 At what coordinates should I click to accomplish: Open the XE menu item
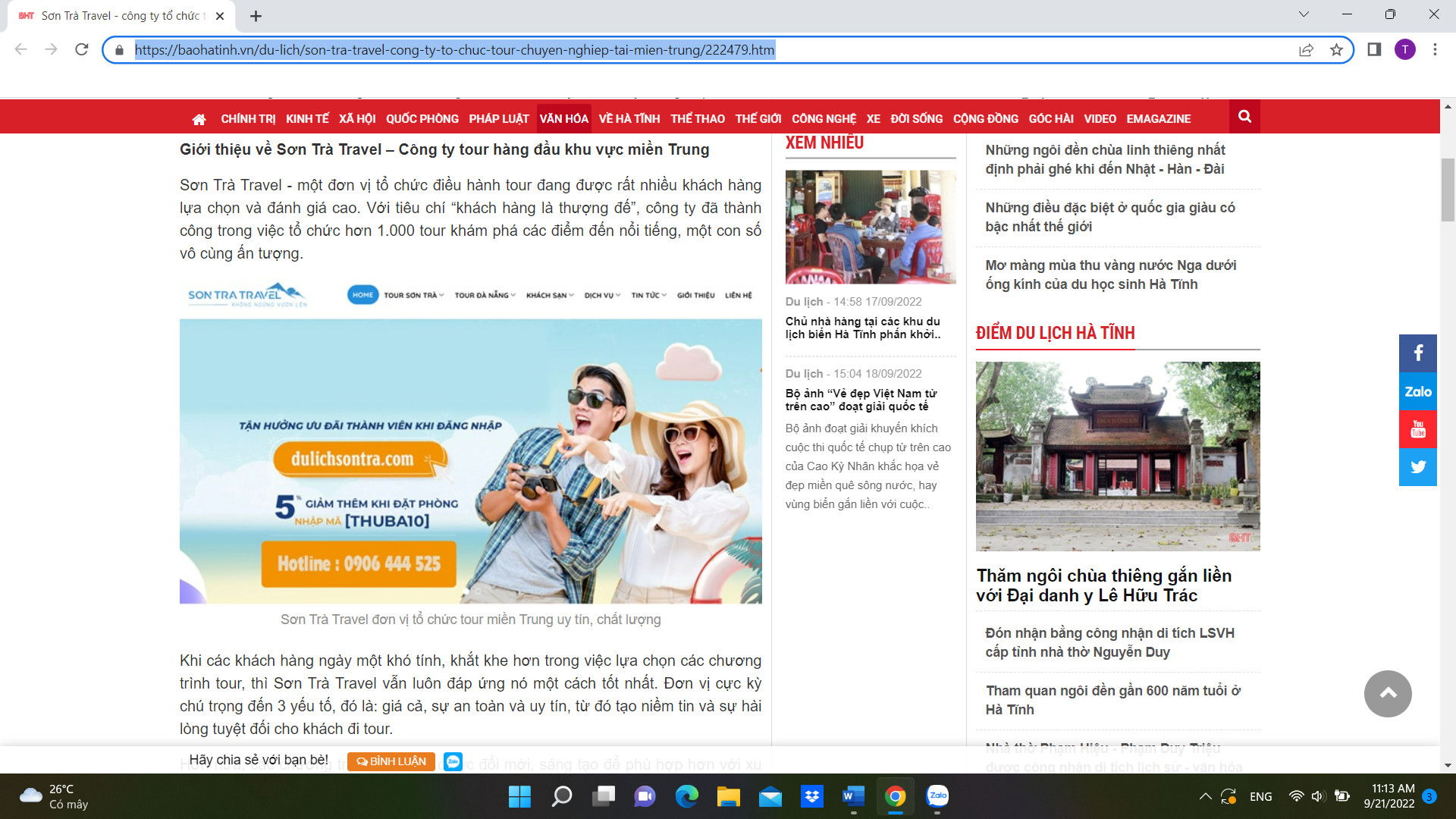point(874,119)
